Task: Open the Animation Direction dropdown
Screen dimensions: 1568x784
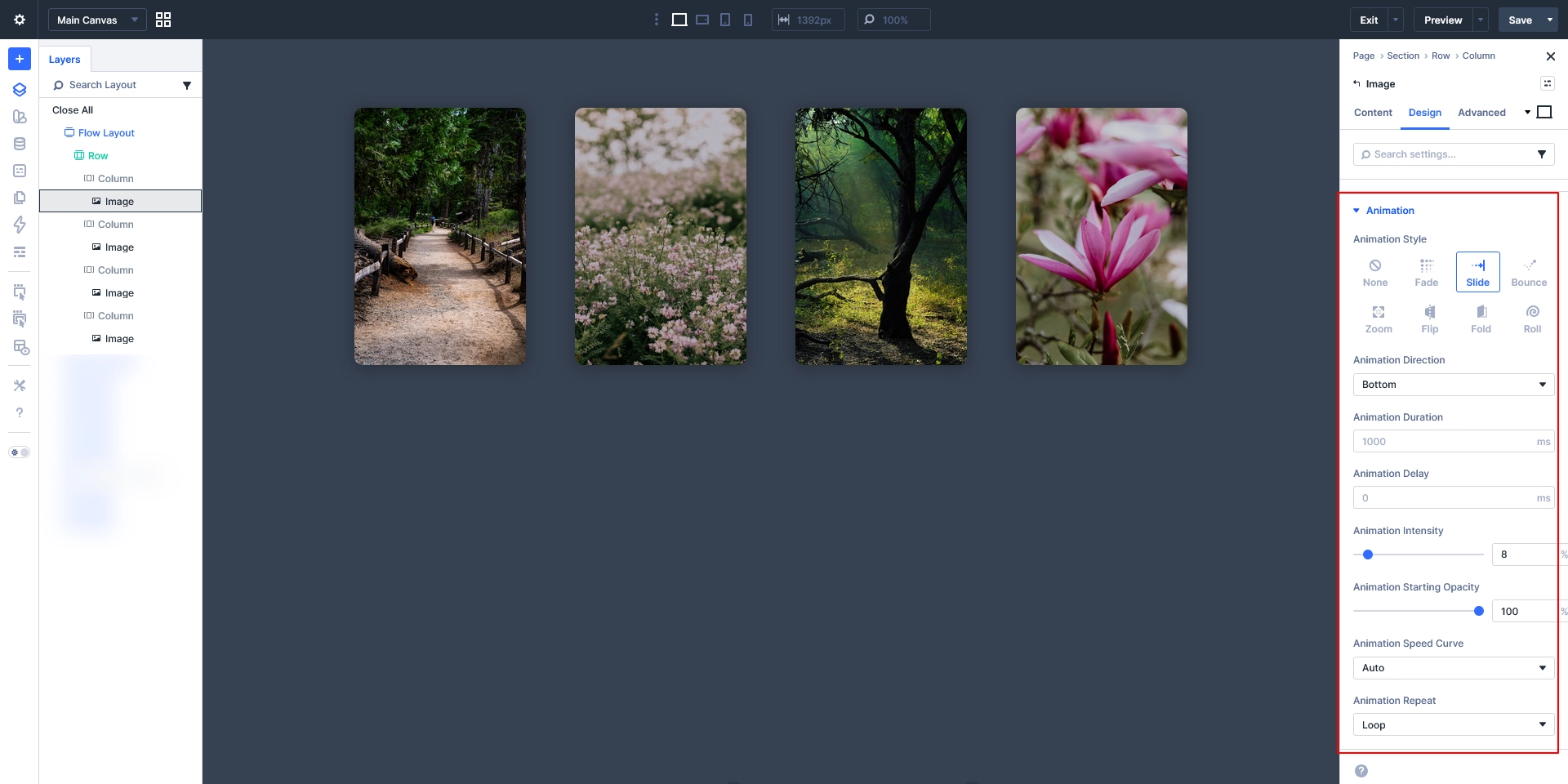Action: (1453, 385)
